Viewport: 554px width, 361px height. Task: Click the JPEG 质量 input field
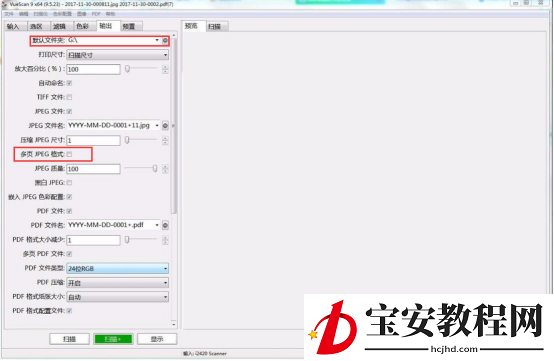coord(93,169)
